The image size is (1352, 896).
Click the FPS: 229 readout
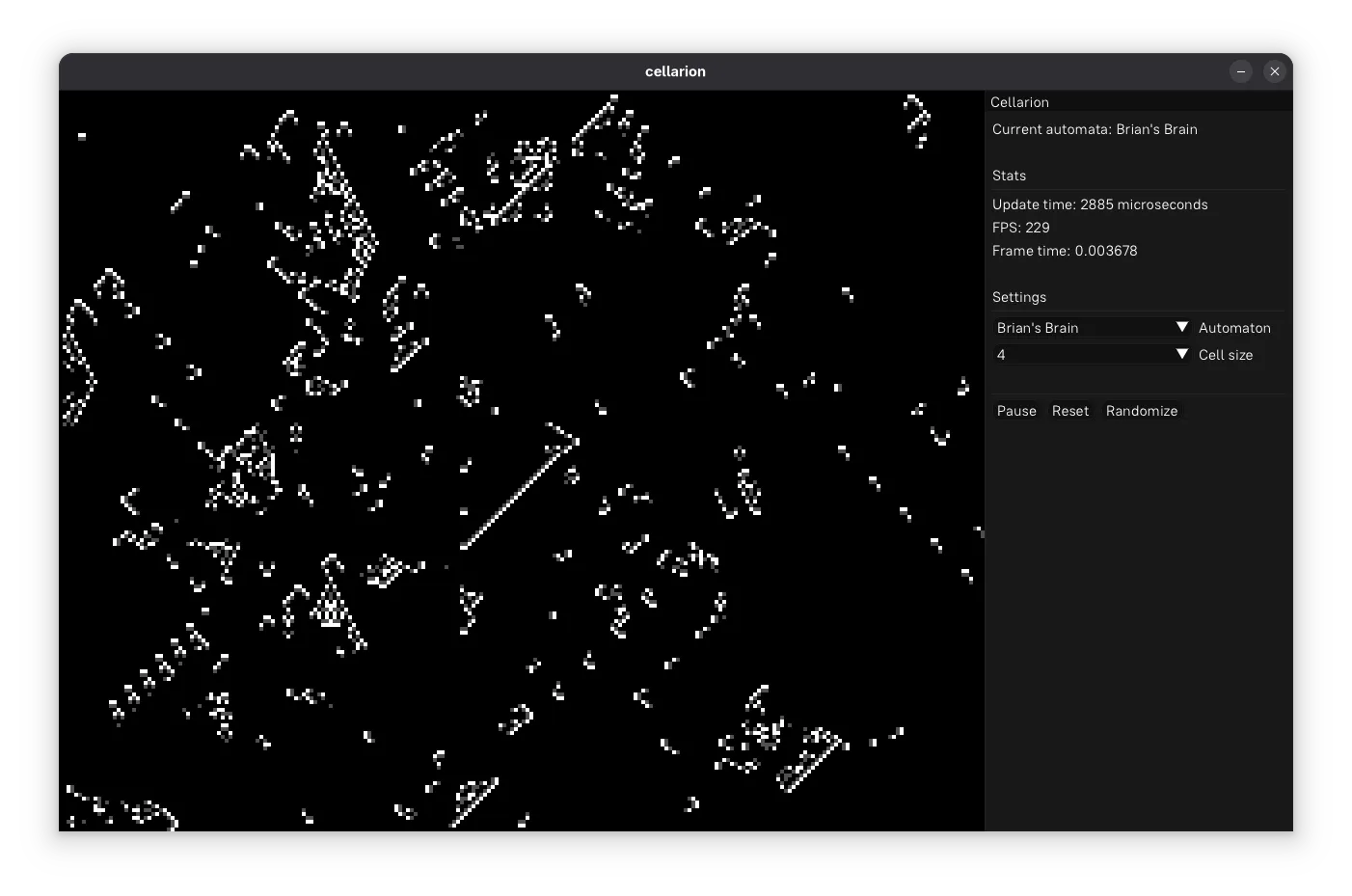[1021, 228]
